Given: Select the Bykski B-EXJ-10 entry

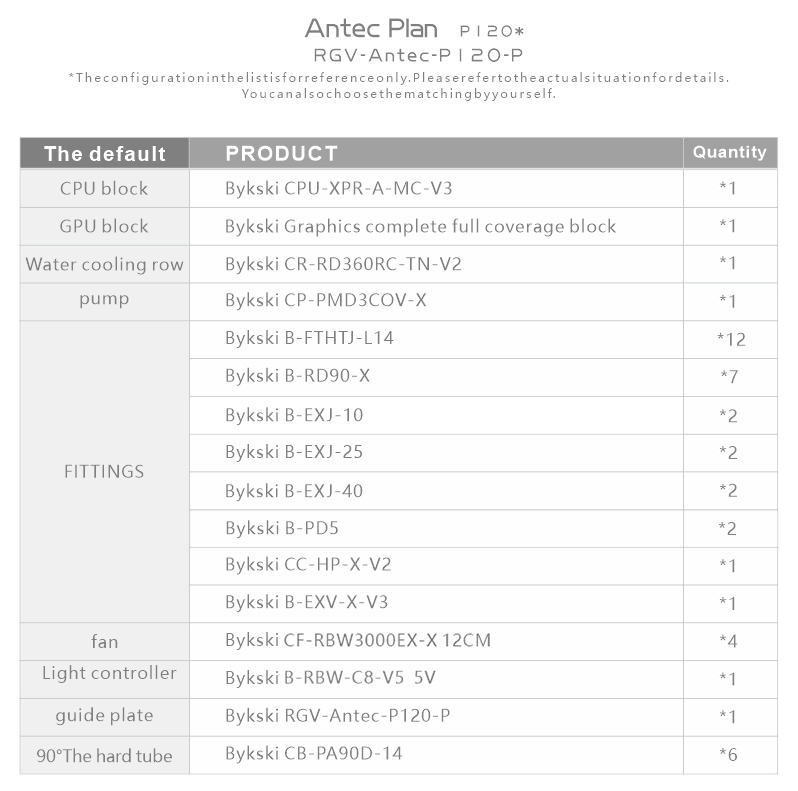Looking at the screenshot, I should tap(294, 415).
